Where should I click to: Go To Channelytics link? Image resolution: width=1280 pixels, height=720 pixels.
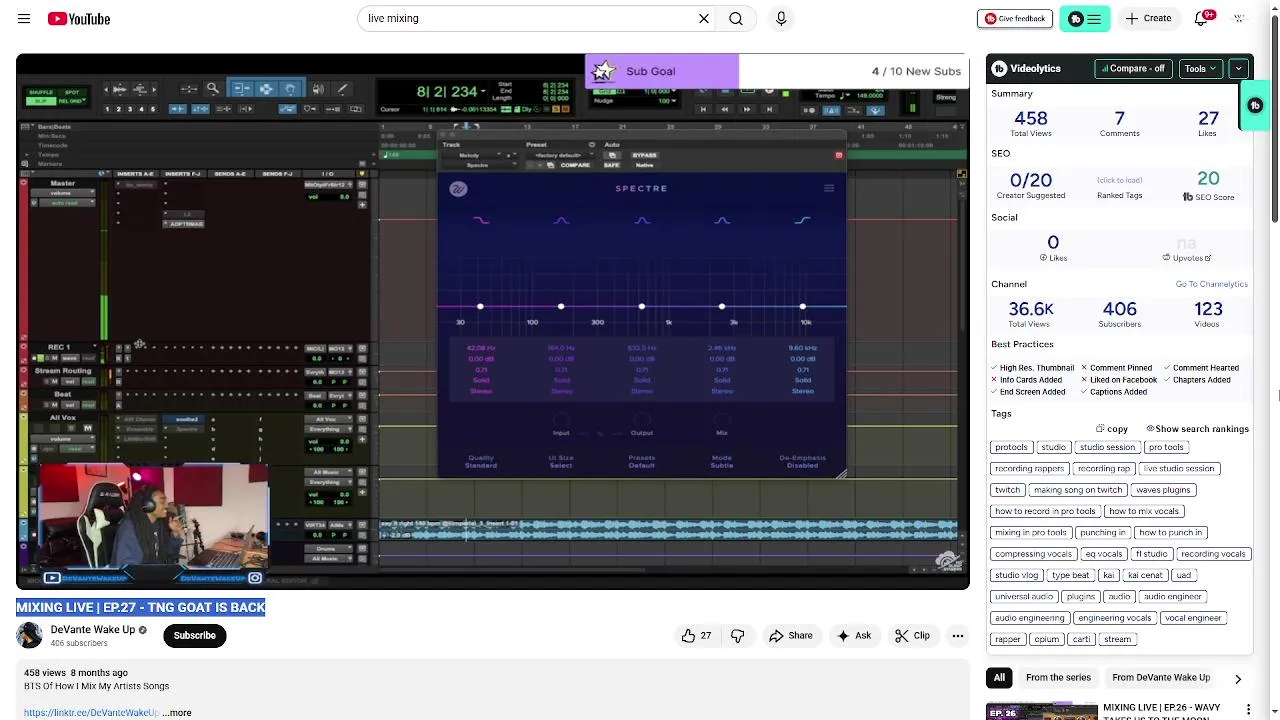point(1211,284)
